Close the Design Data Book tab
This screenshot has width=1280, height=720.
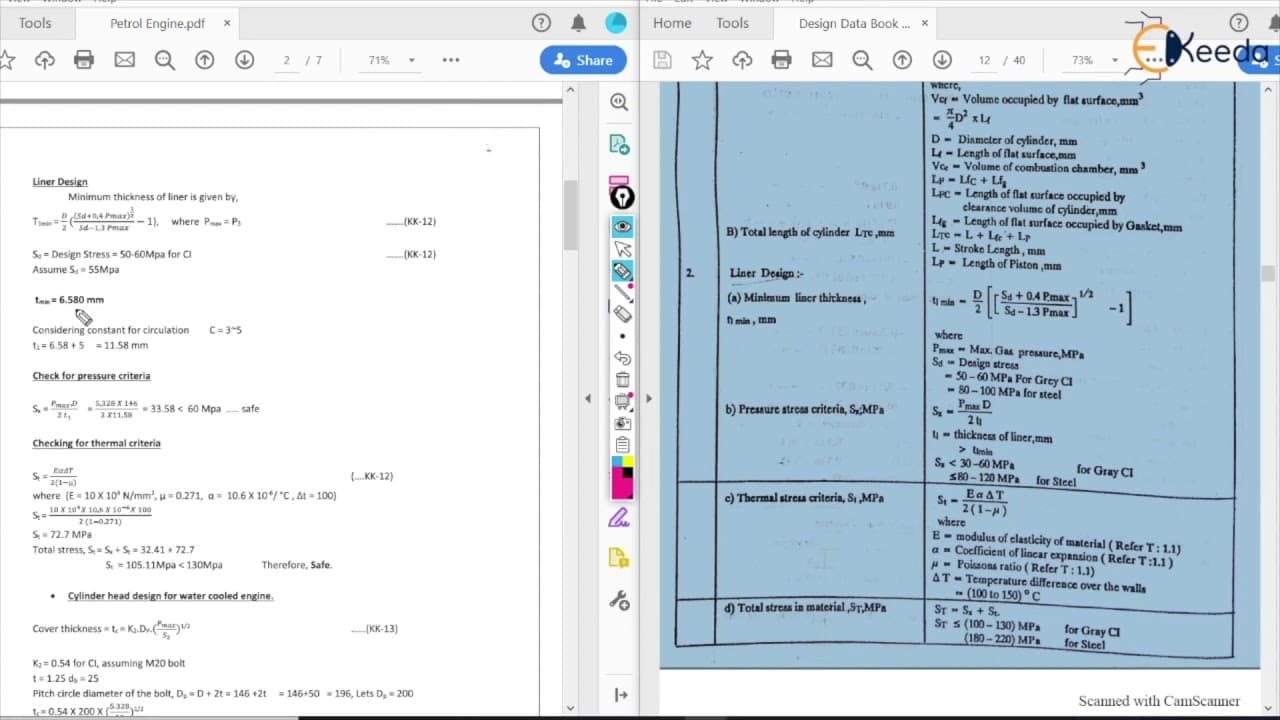click(x=924, y=23)
